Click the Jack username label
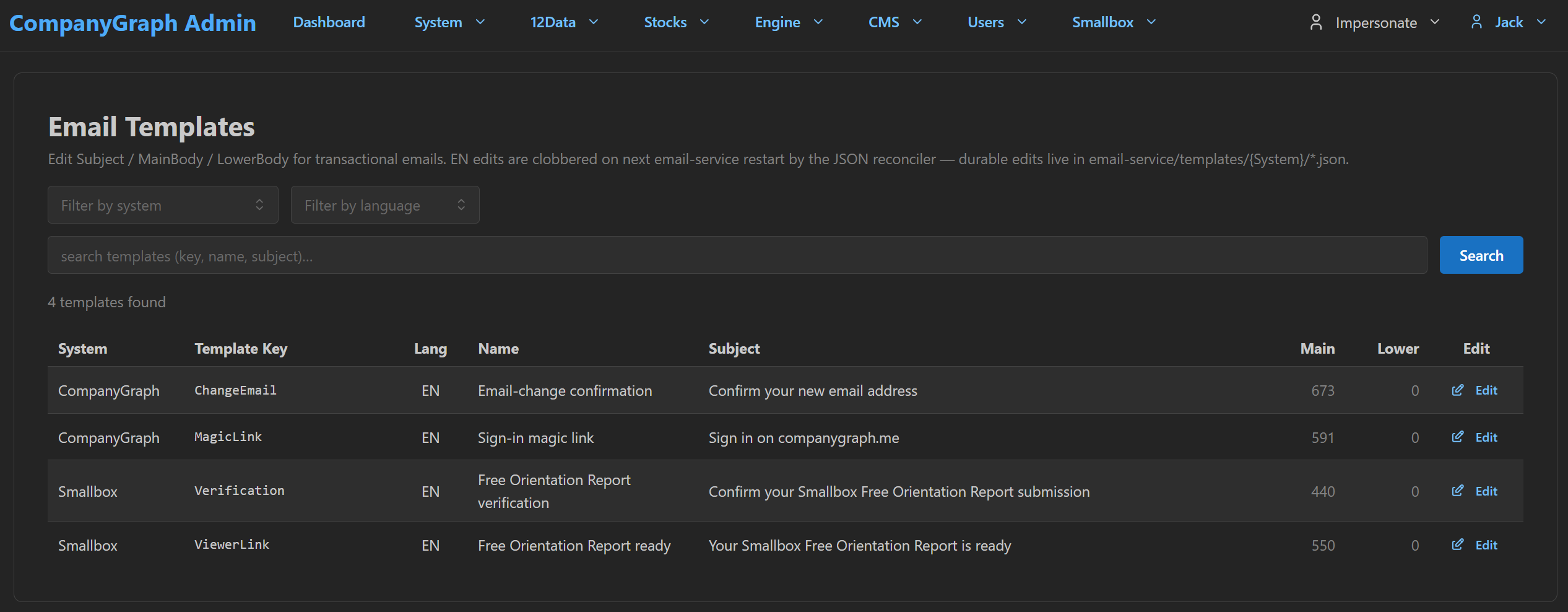1568x612 pixels. (1509, 22)
